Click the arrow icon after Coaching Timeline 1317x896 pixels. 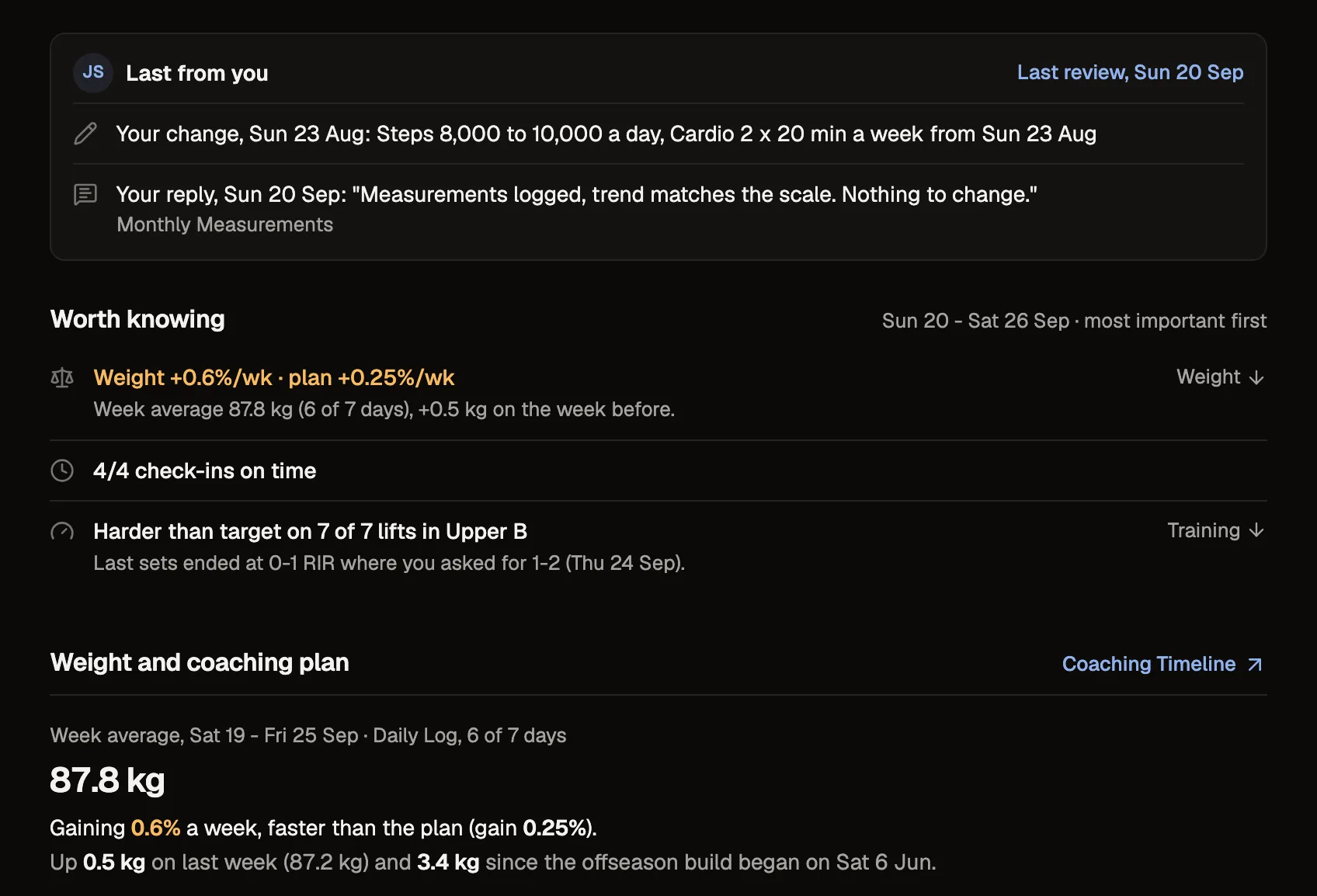click(1255, 665)
